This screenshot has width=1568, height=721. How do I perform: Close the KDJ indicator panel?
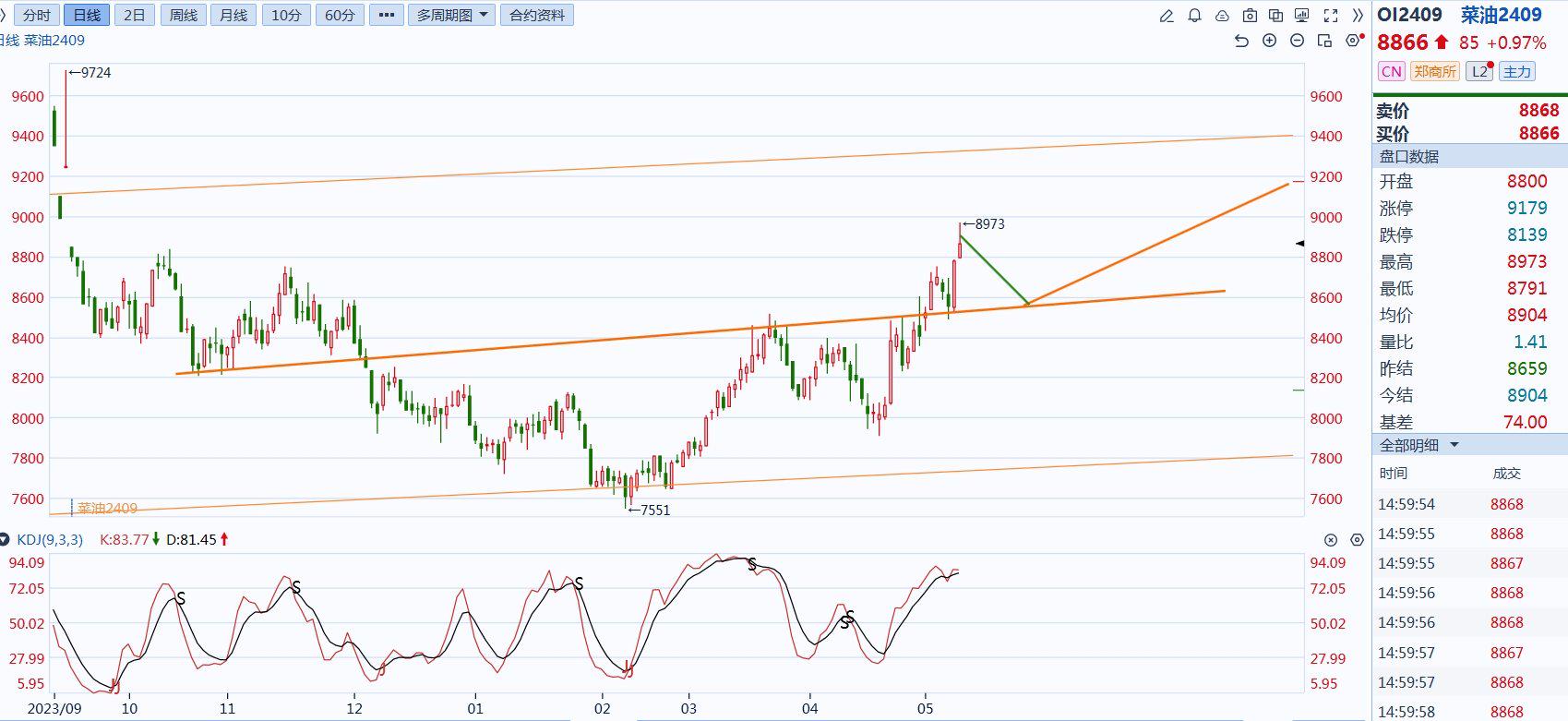coord(1330,540)
